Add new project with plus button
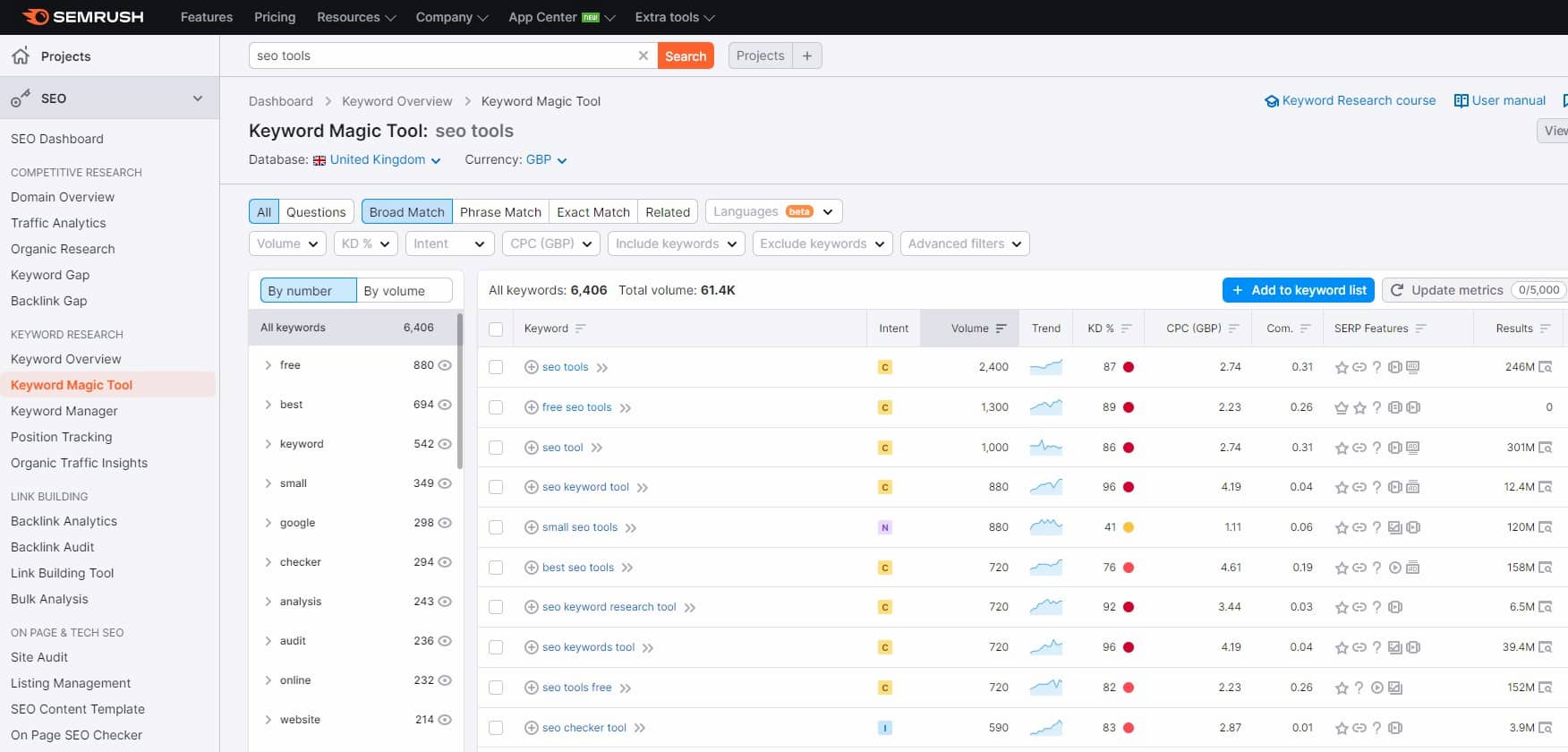 tap(807, 56)
